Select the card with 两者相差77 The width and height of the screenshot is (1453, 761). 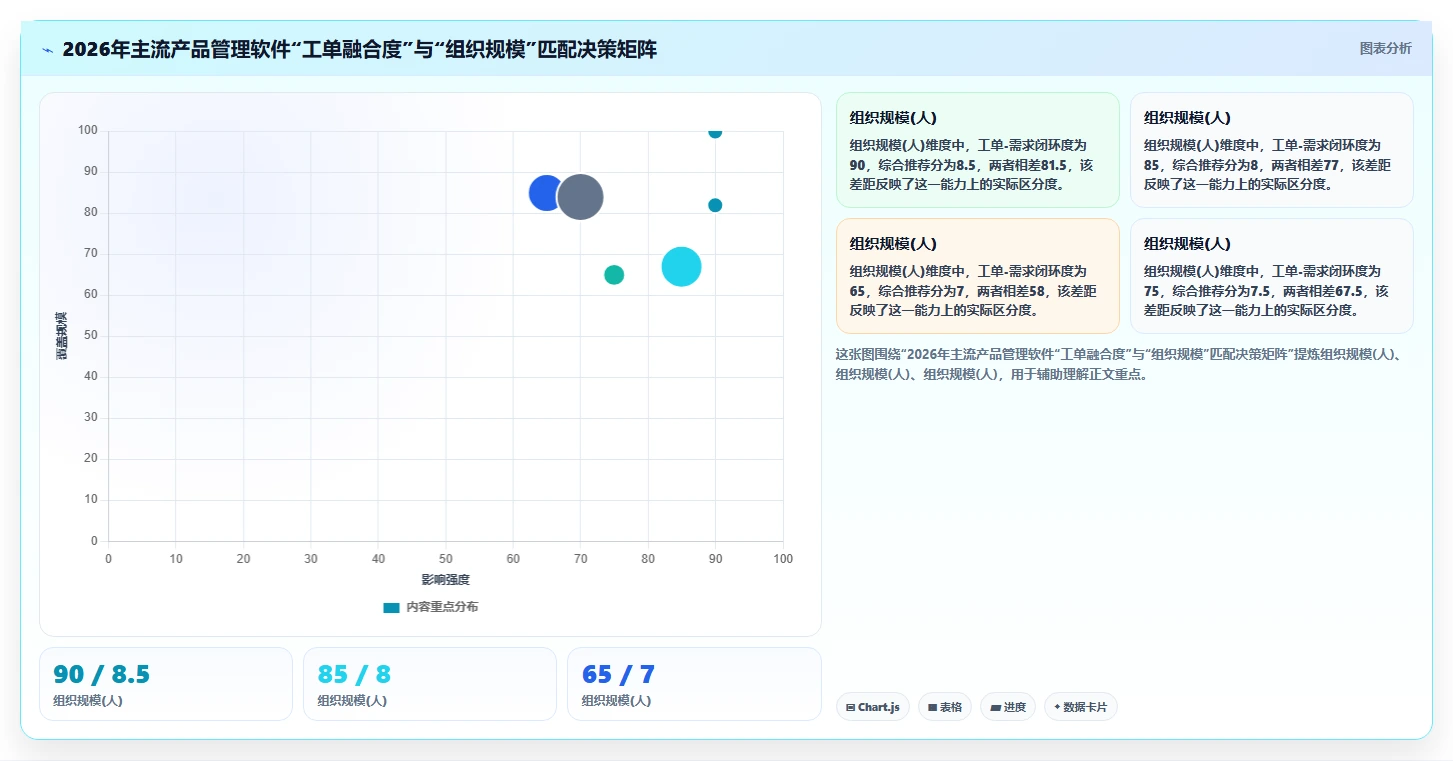pos(1272,150)
